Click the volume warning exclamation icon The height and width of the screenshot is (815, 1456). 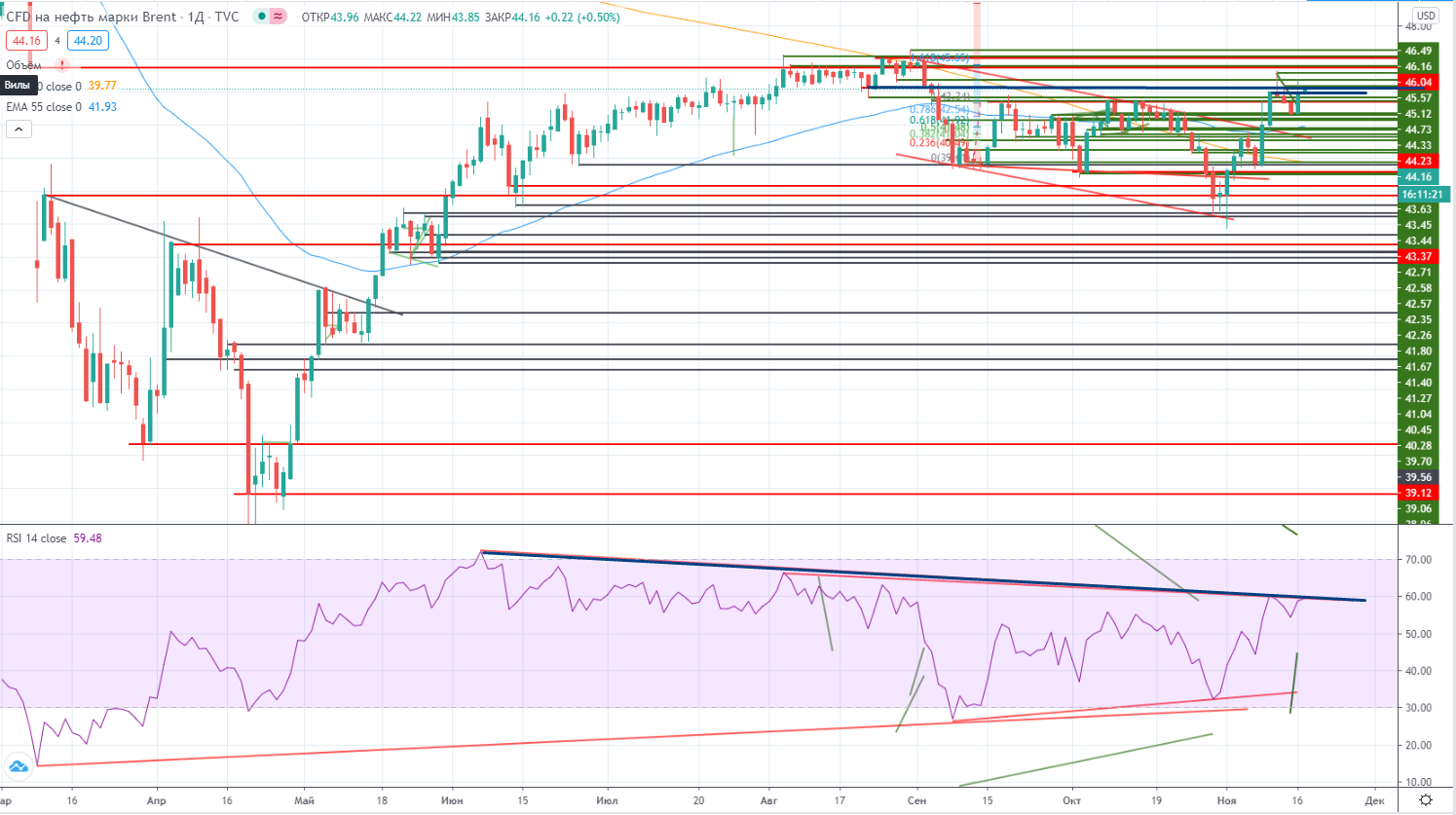coord(62,65)
